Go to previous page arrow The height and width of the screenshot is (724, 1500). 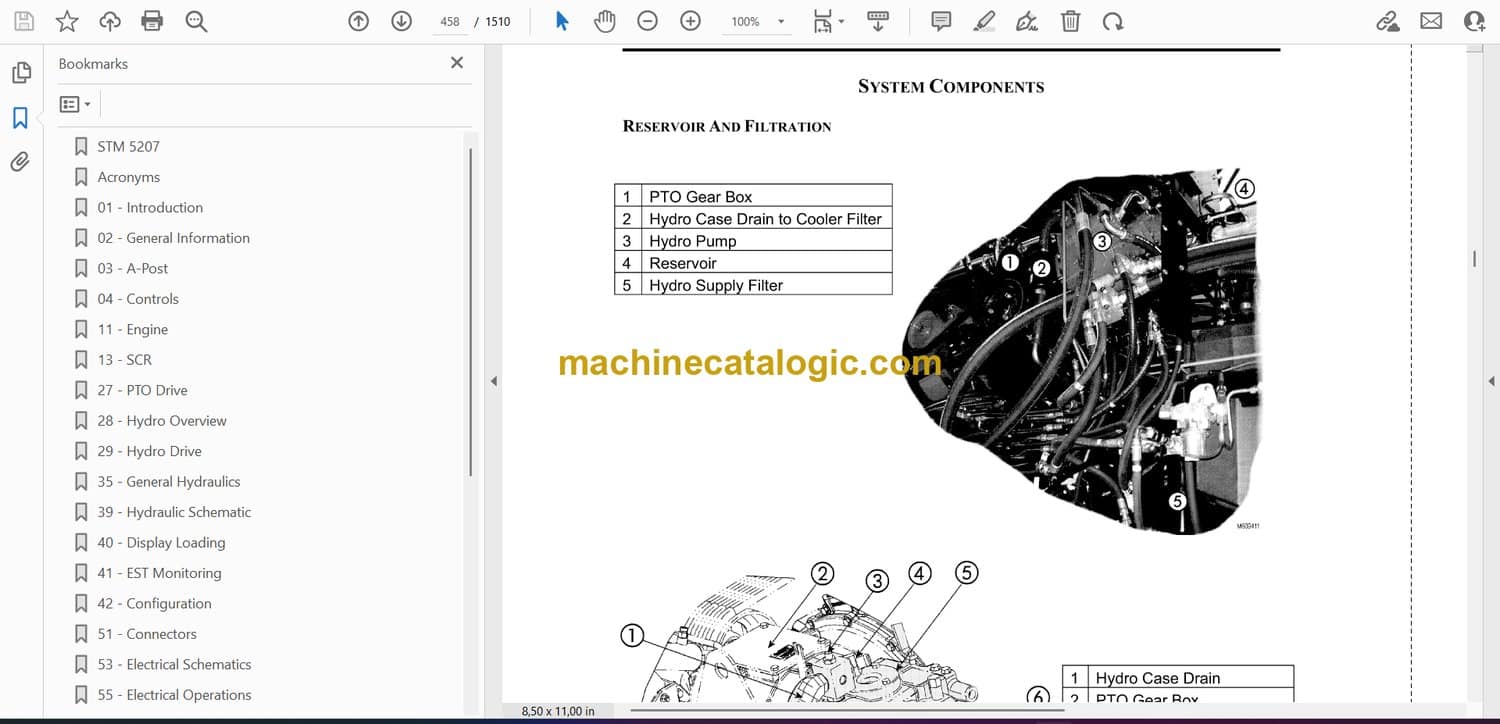pyautogui.click(x=358, y=21)
